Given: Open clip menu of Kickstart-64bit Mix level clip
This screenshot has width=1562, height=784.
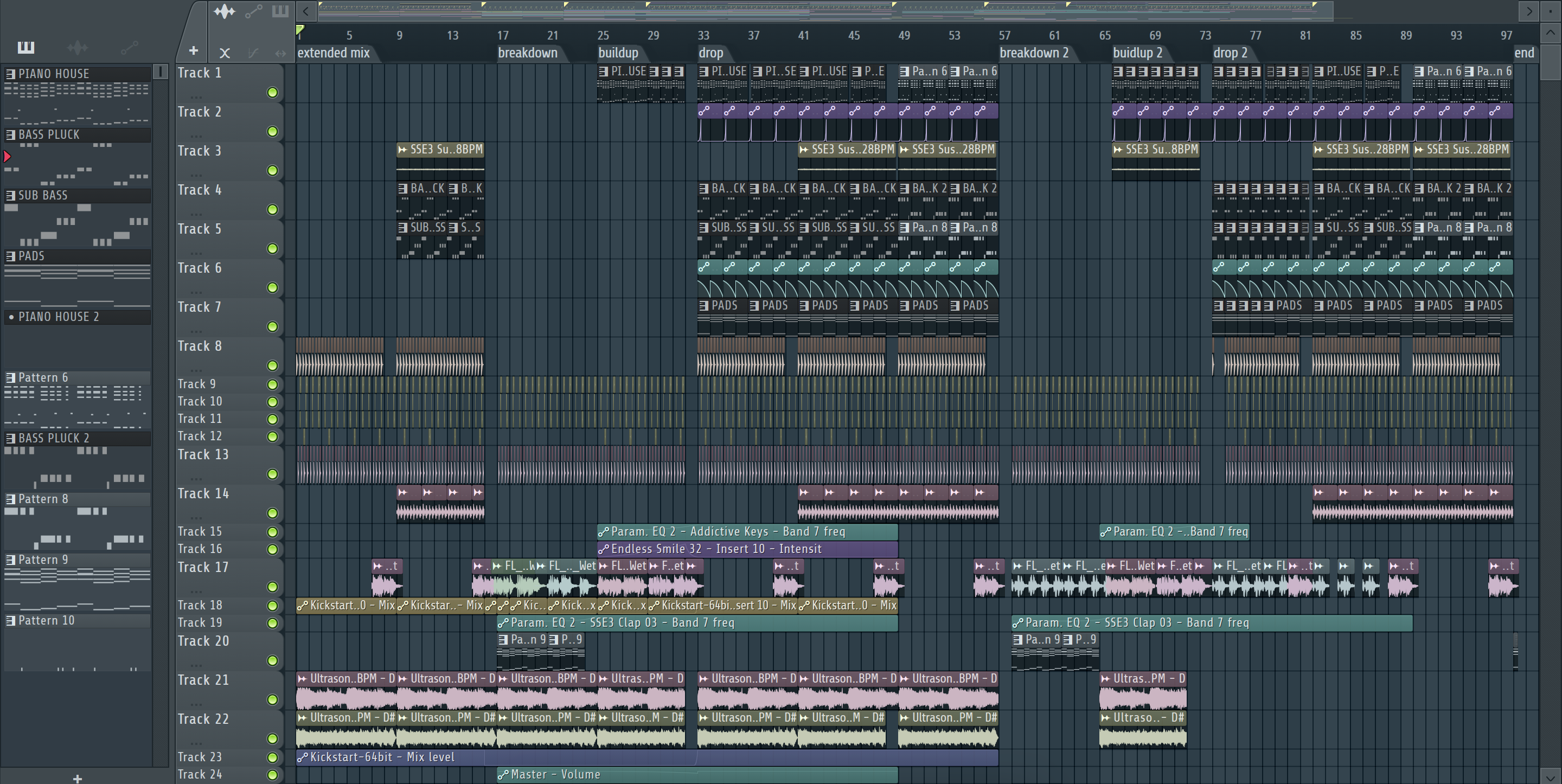Looking at the screenshot, I should 302,757.
